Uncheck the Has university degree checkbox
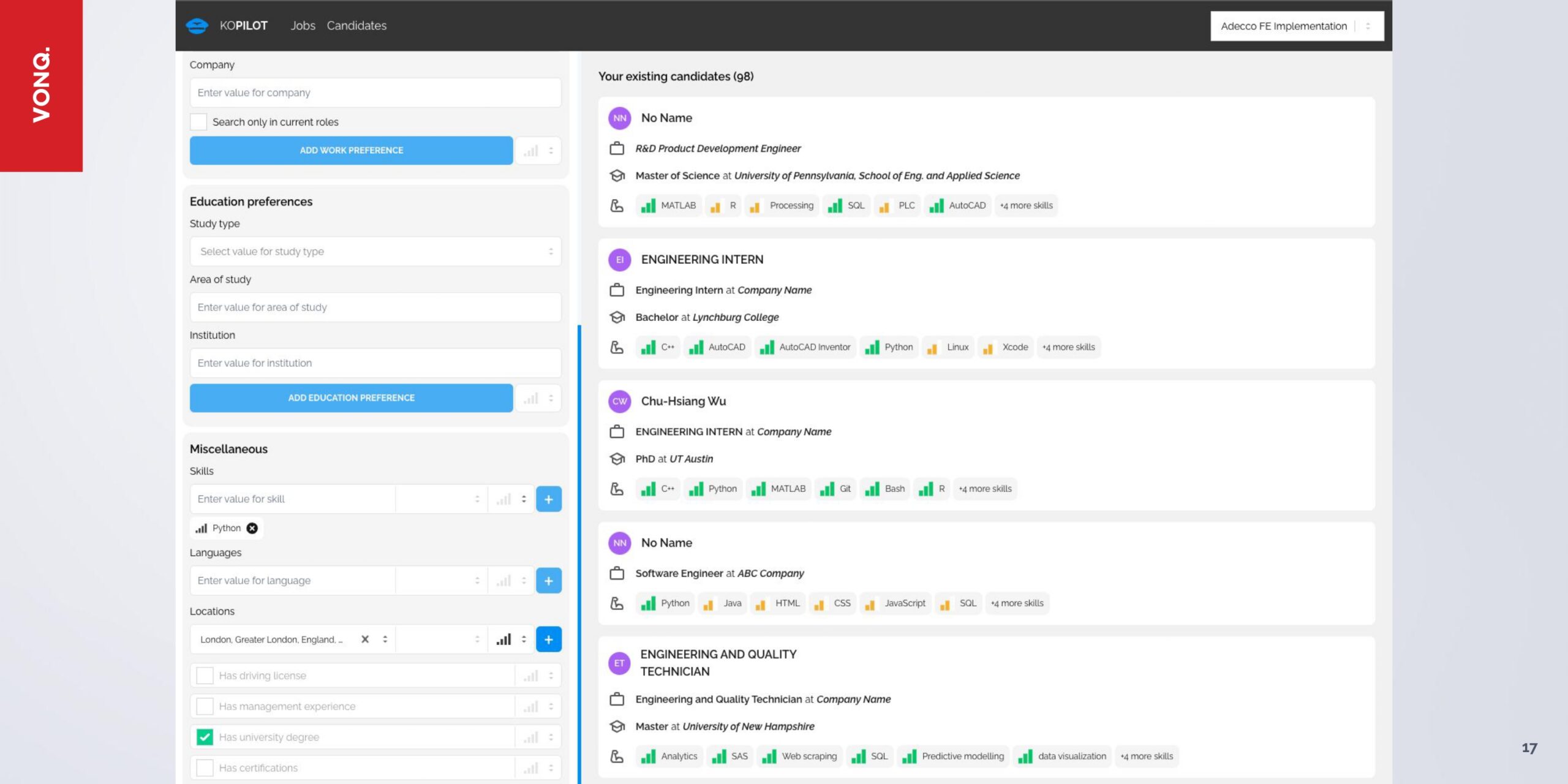This screenshot has height=784, width=1568. point(204,736)
